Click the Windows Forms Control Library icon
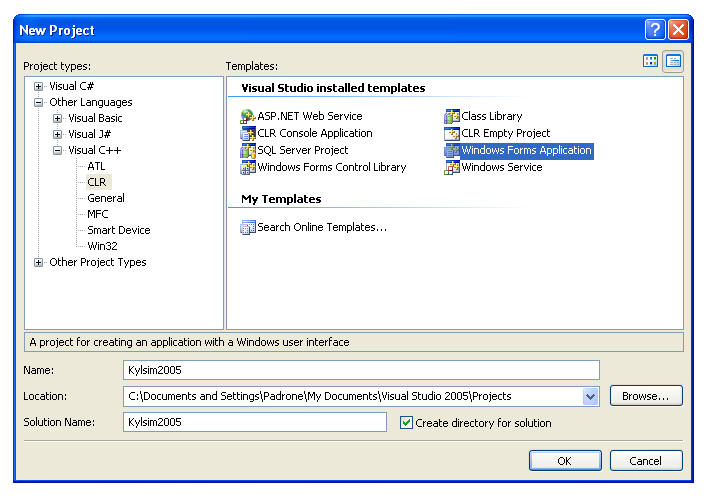The image size is (709, 499). click(x=248, y=168)
